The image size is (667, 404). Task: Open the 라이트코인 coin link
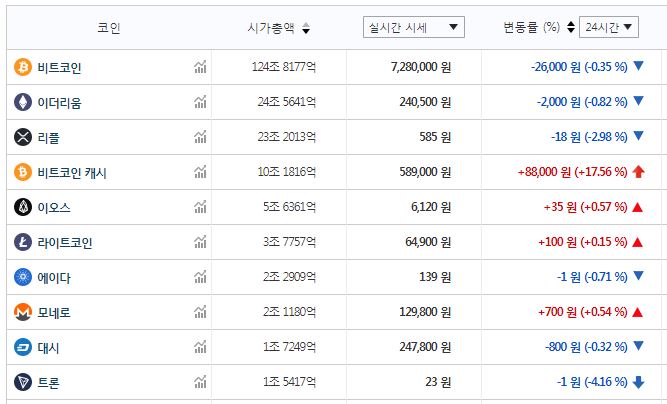pyautogui.click(x=65, y=242)
